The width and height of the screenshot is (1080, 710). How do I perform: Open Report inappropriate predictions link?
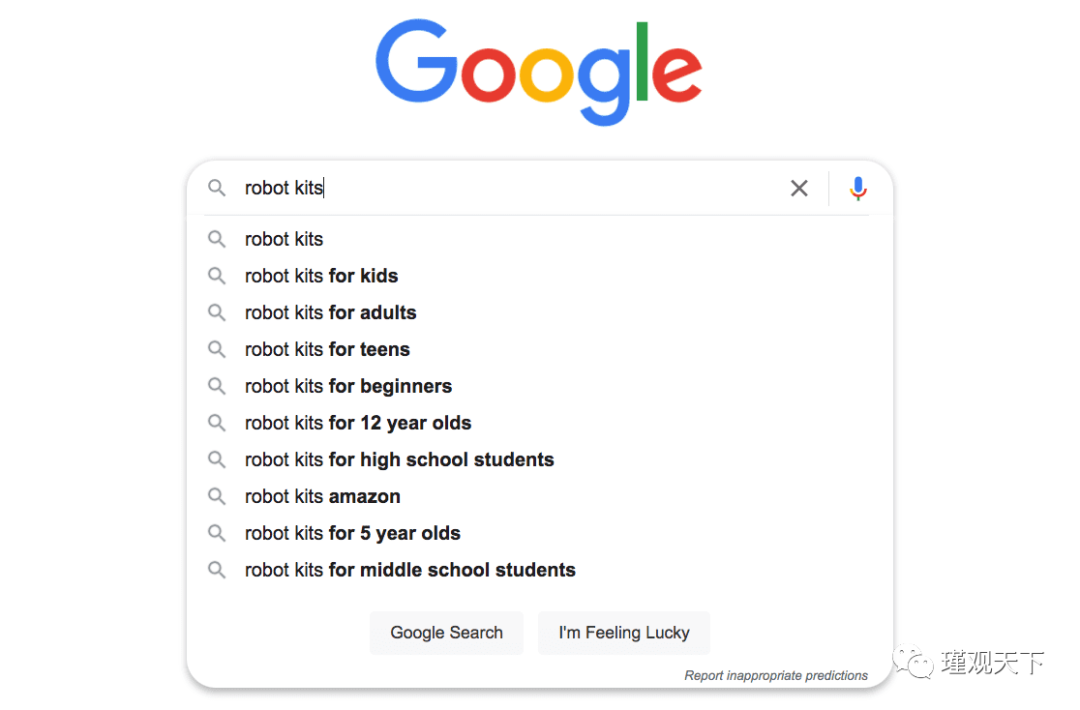[776, 676]
